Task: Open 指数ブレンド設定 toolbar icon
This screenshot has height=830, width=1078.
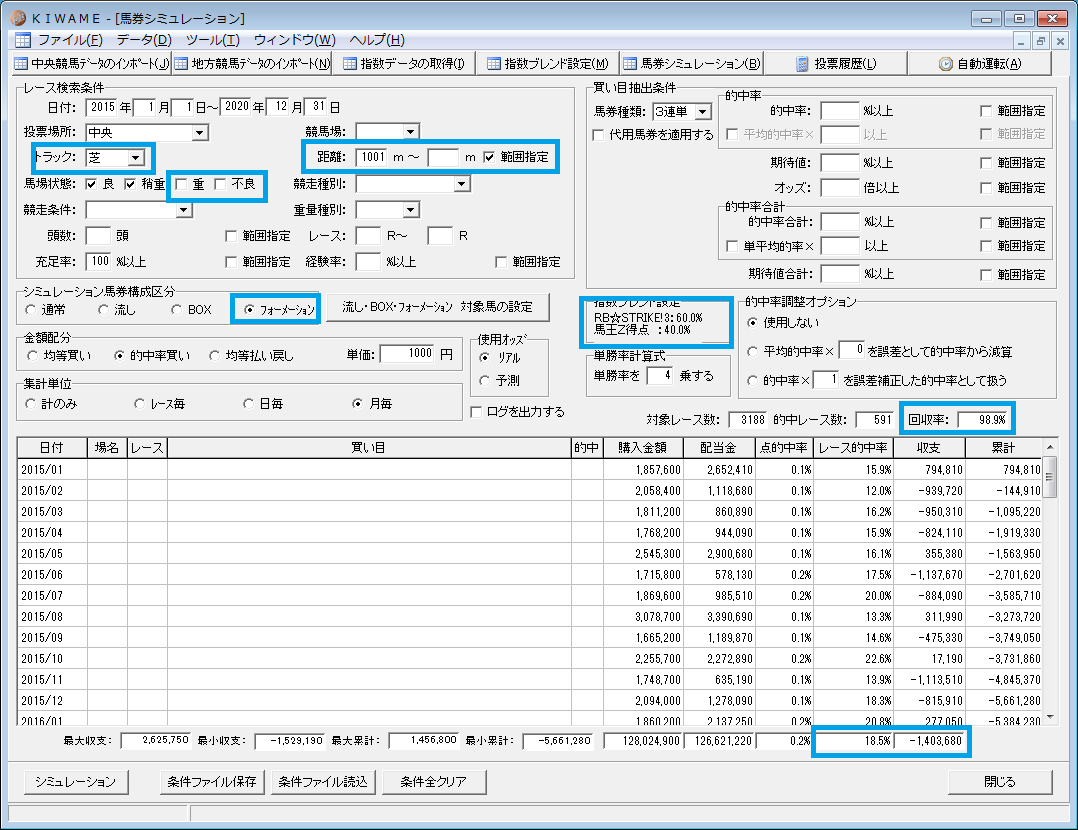Action: (494, 64)
